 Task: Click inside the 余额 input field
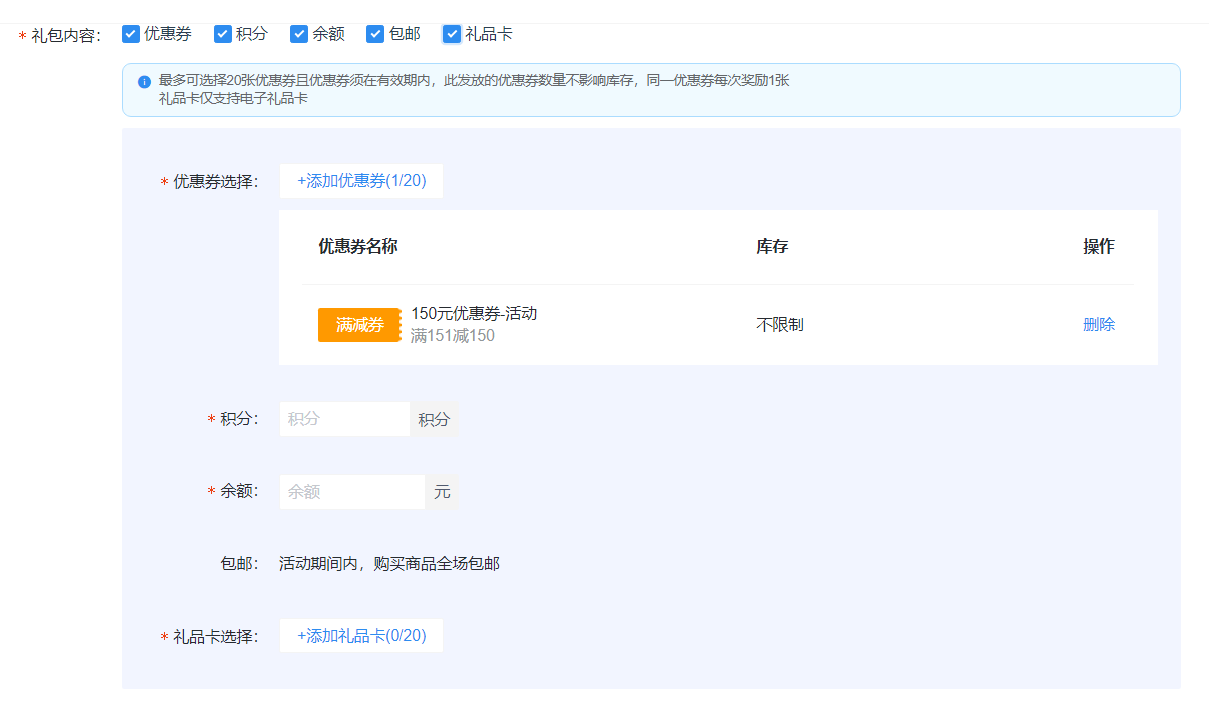pos(352,491)
